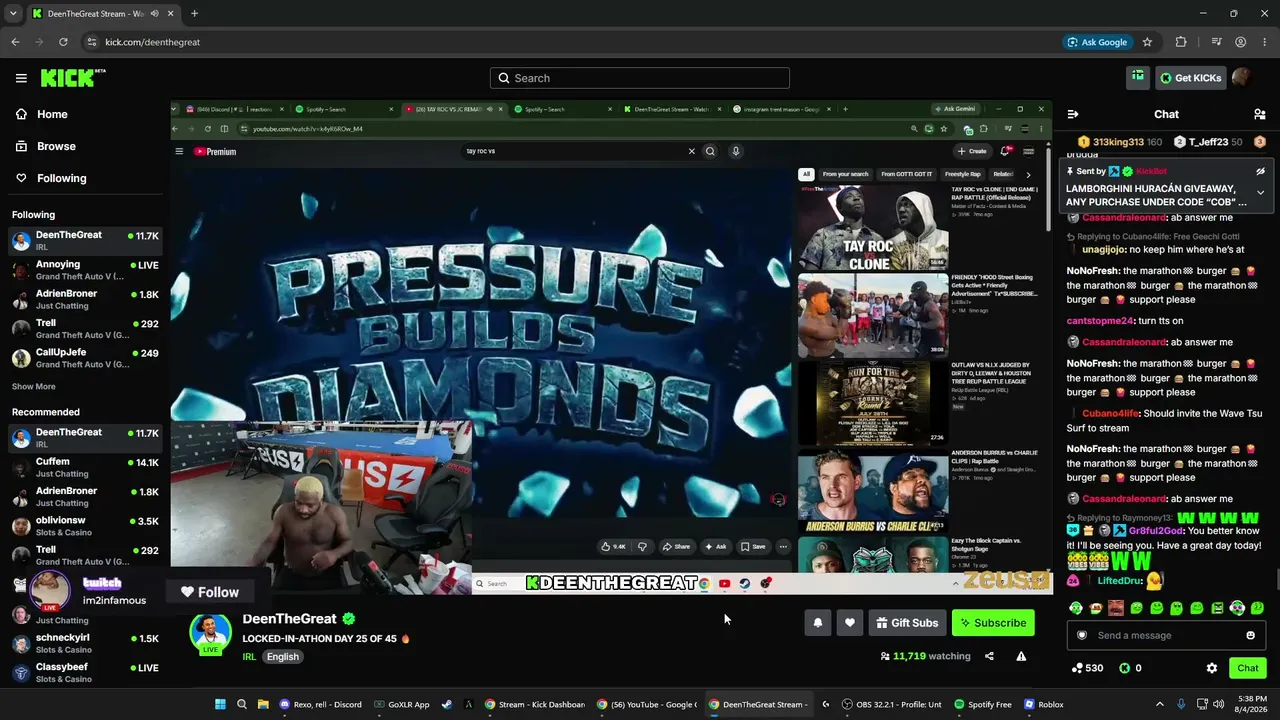Switch to OBS 32.2.1 in taskbar

tap(892, 704)
